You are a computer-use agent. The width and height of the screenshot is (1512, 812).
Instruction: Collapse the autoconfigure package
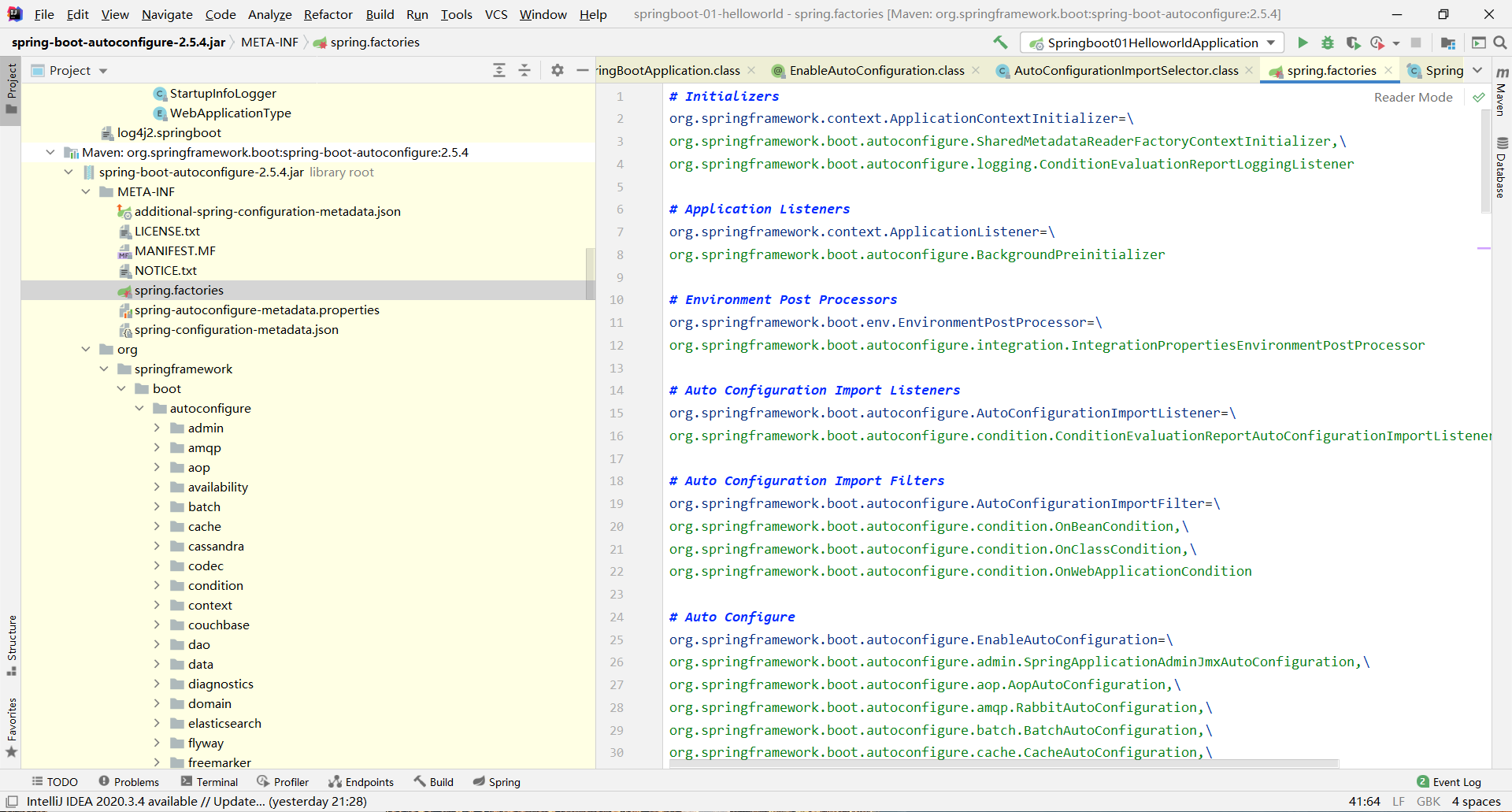139,408
